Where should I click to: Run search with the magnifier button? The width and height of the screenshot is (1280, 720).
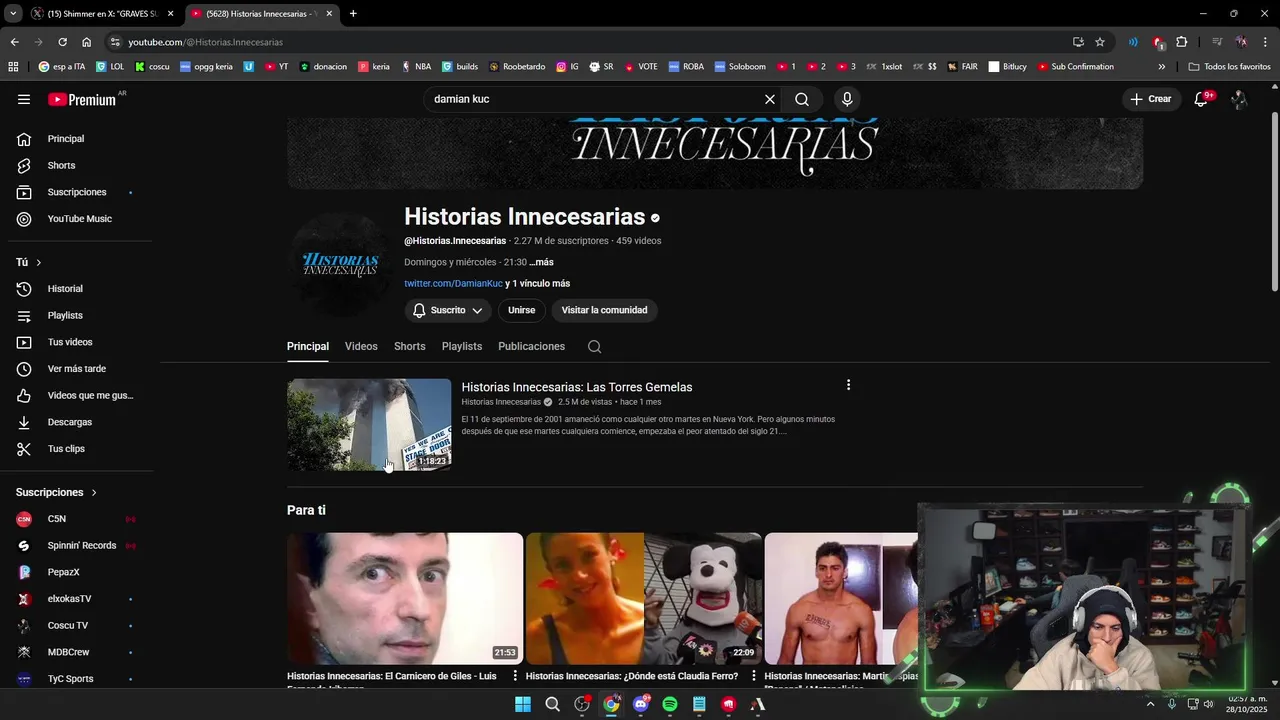coord(802,99)
